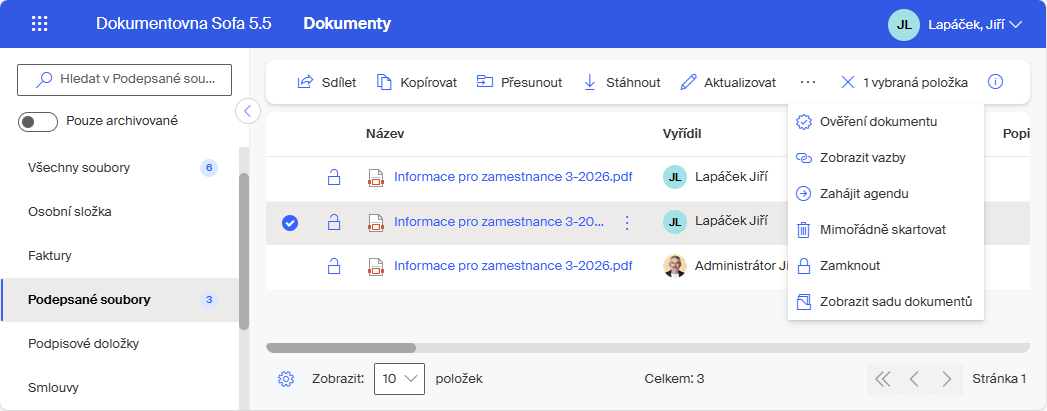Click the Dokumenty header title
This screenshot has height=411, width=1047.
[x=347, y=23]
